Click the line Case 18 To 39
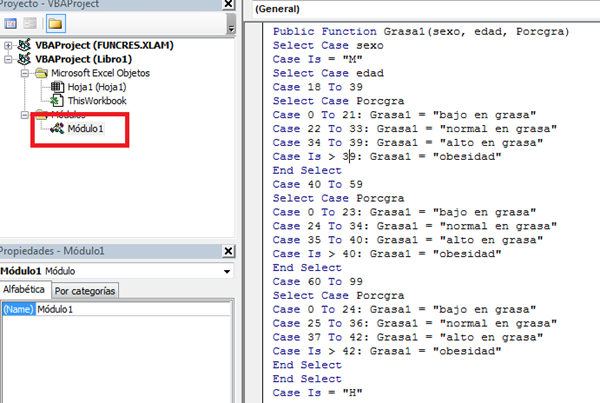The image size is (600, 403). click(x=318, y=87)
